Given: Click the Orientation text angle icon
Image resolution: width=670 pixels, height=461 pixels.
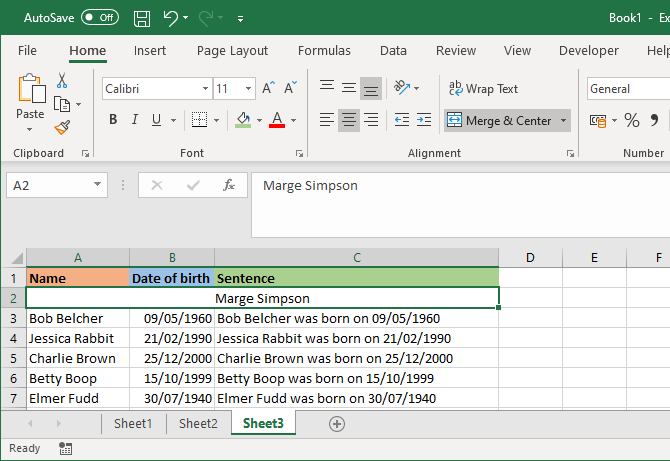Looking at the screenshot, I should click(402, 87).
